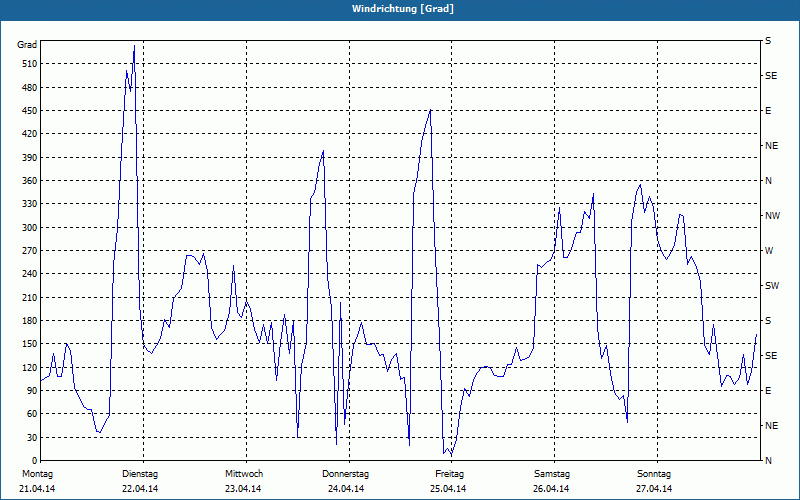The width and height of the screenshot is (800, 500).
Task: Pick the 330 y-axis value
Action: coord(30,204)
